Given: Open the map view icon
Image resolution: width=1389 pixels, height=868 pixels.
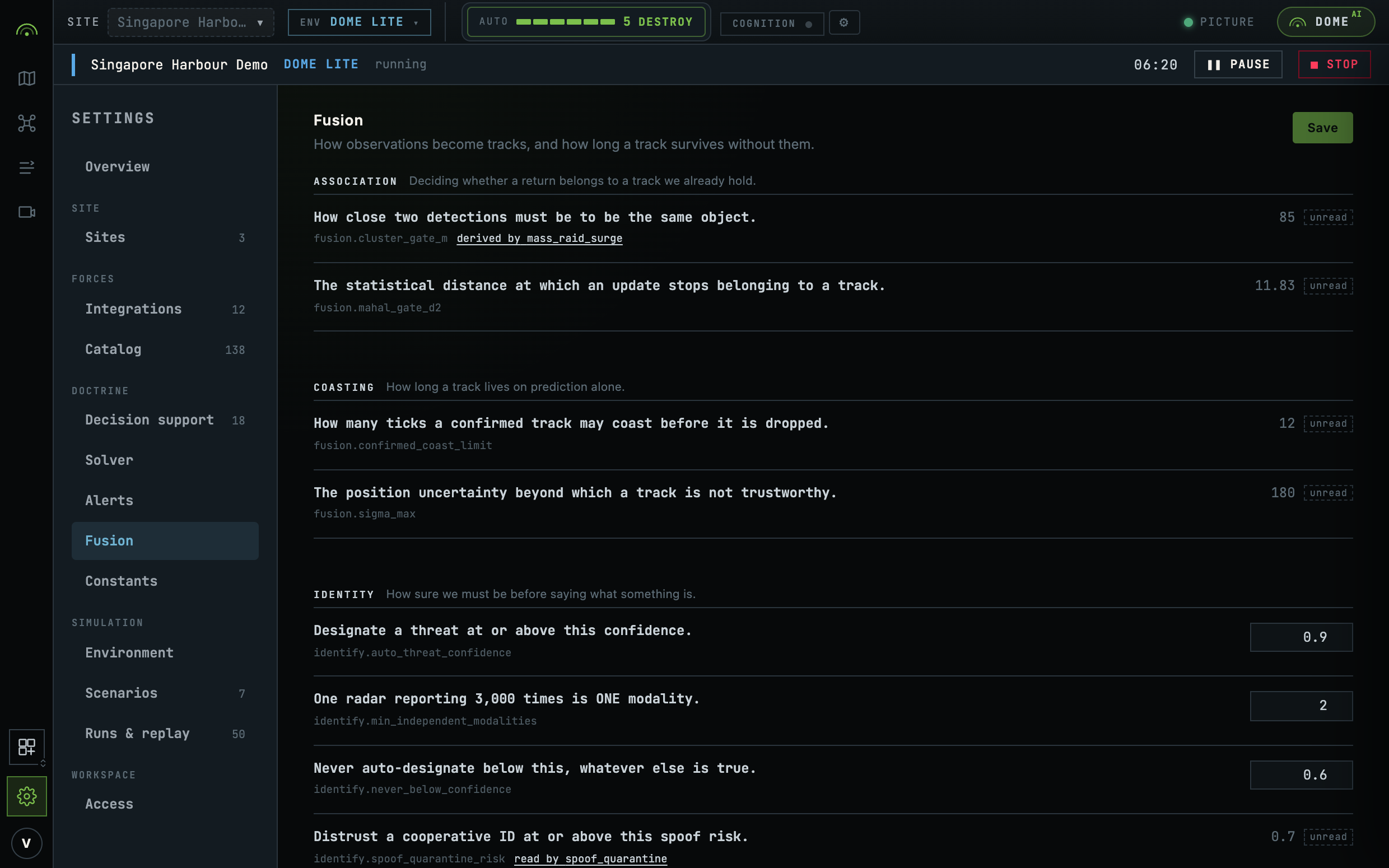Looking at the screenshot, I should 26,78.
